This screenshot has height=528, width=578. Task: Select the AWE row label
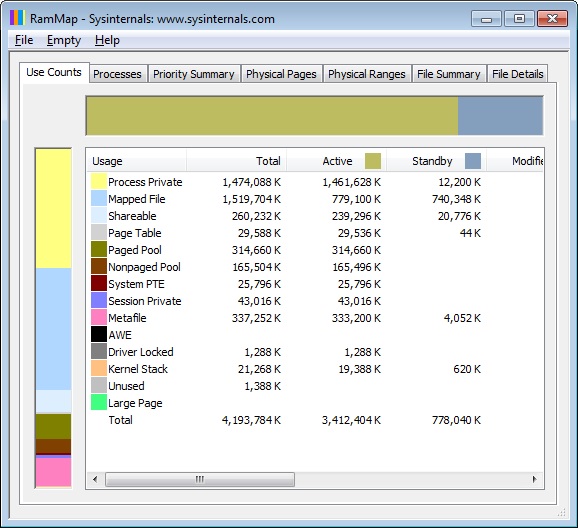coord(119,335)
